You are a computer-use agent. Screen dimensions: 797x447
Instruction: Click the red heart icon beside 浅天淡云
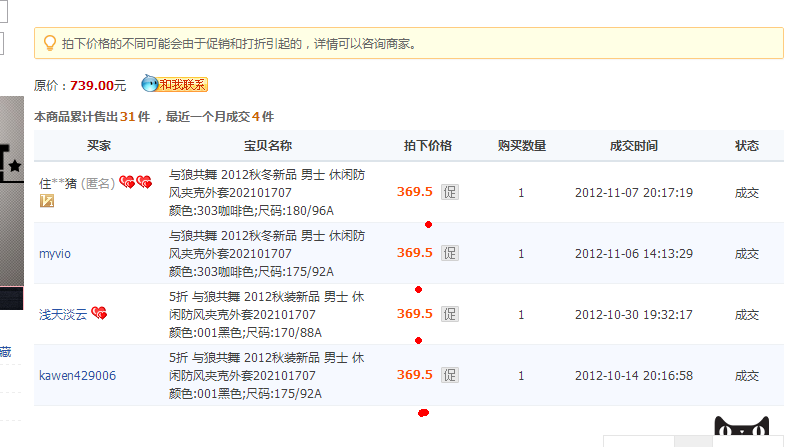coord(99,314)
